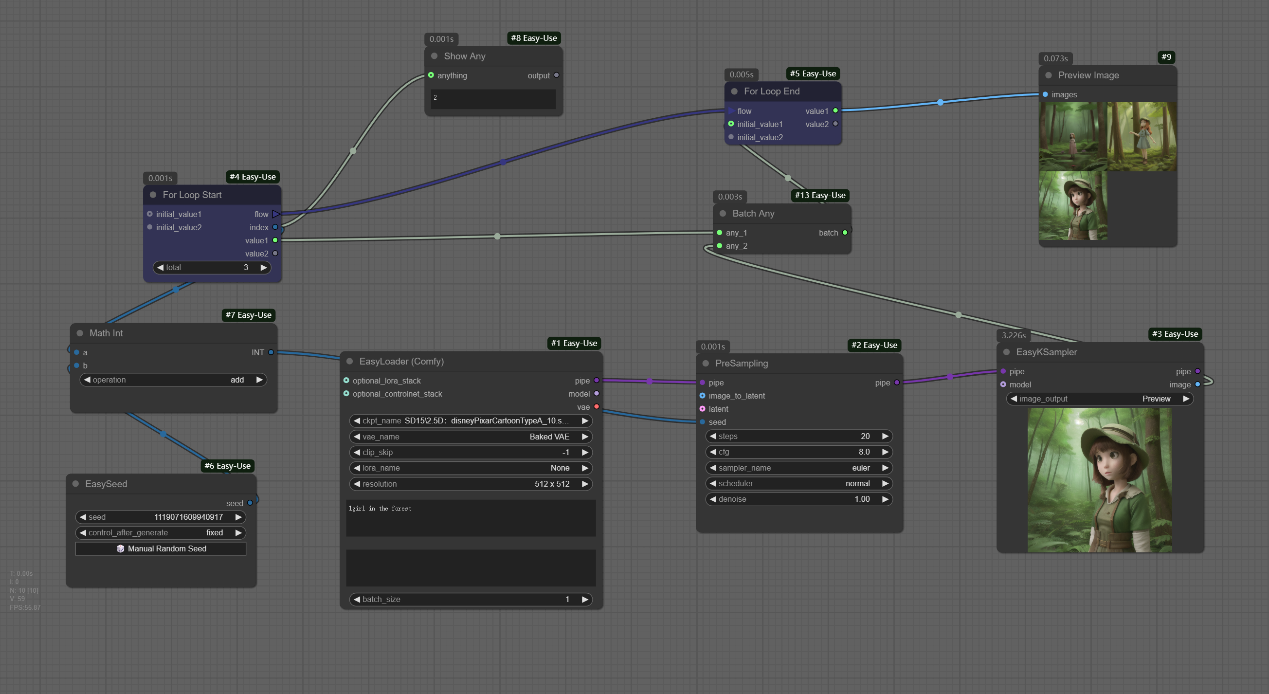Click the Preview Image node collapse dot

click(x=1049, y=75)
